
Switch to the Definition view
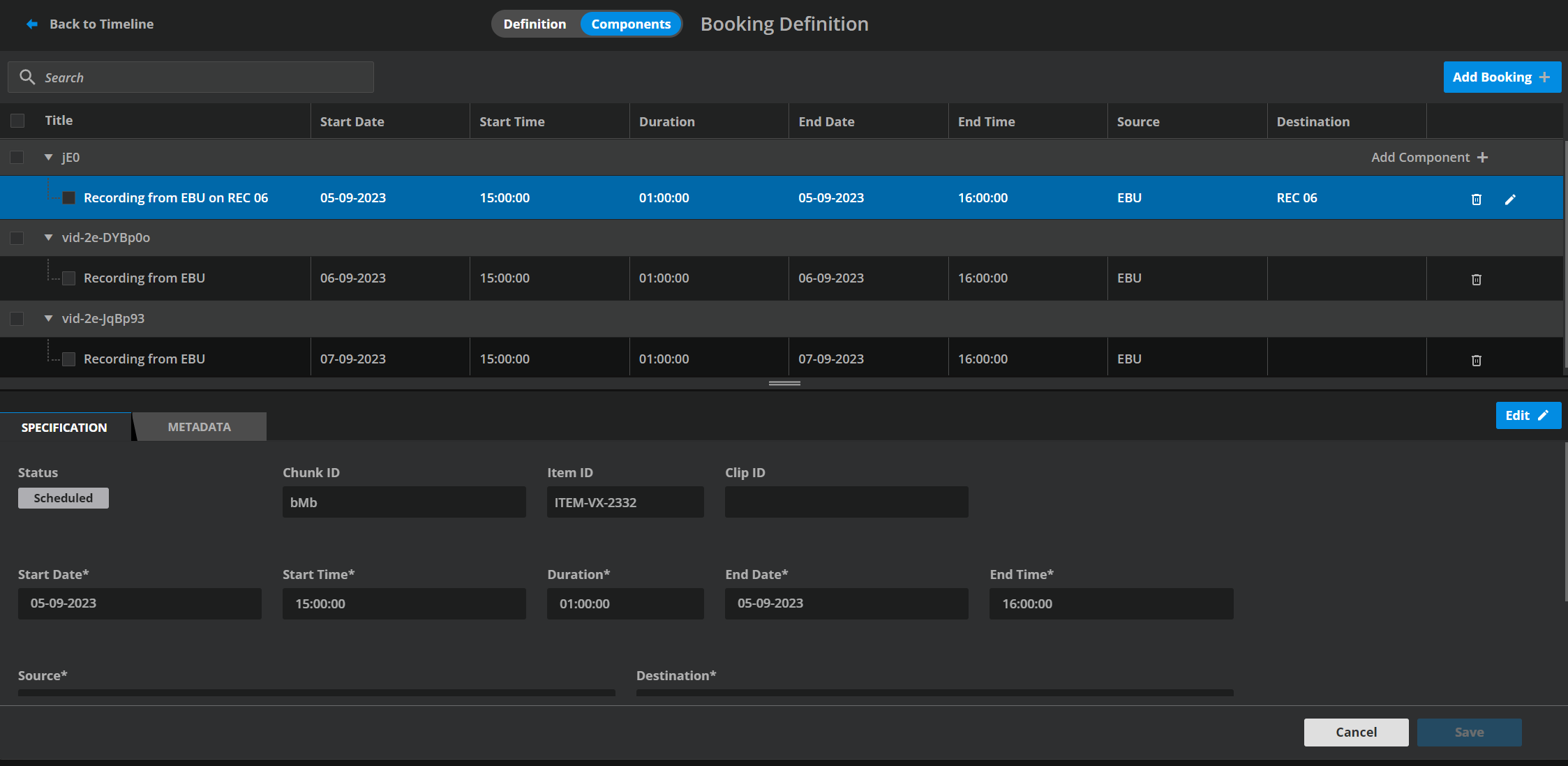click(535, 24)
